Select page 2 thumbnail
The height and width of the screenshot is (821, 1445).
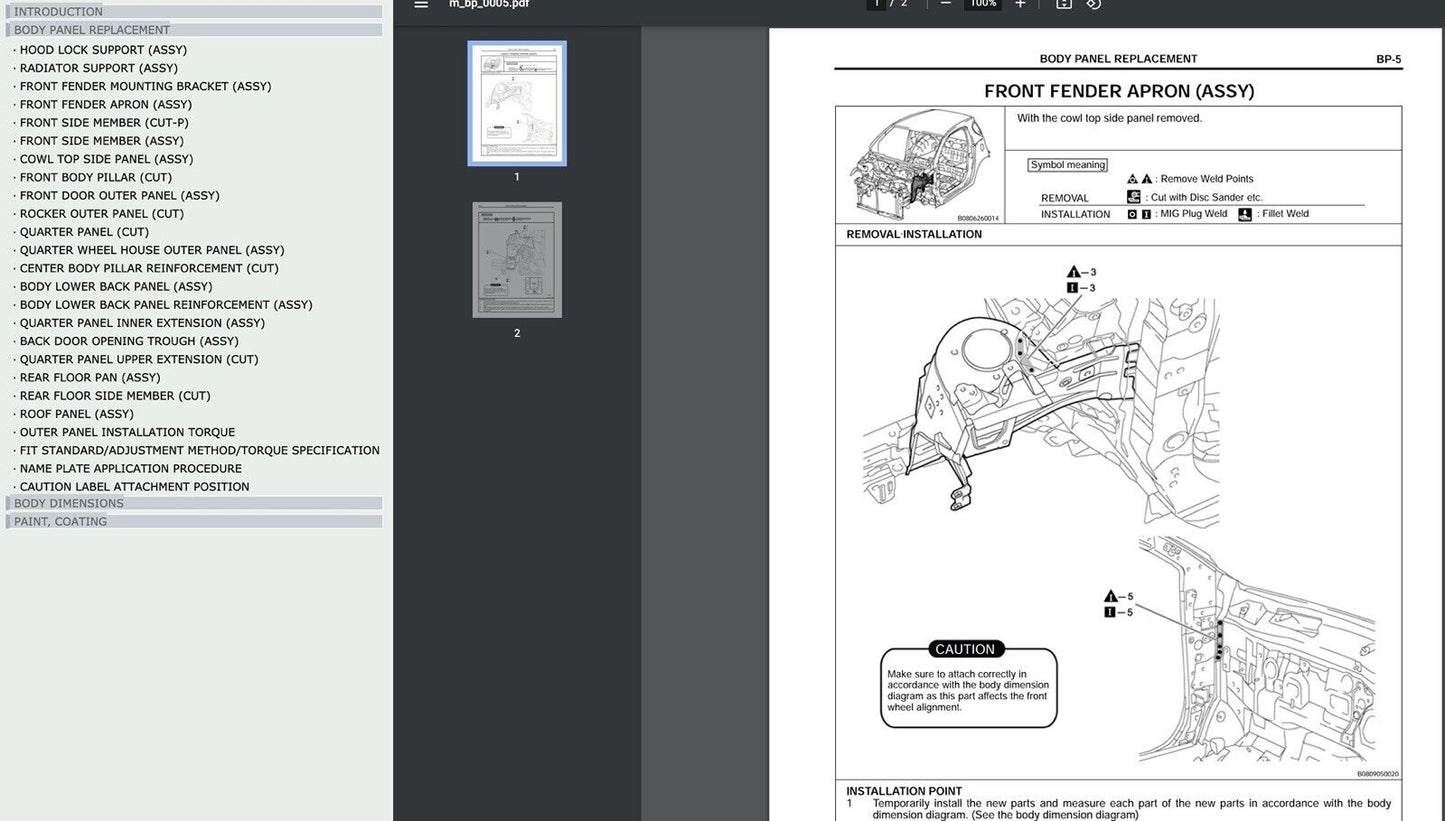[x=517, y=260]
